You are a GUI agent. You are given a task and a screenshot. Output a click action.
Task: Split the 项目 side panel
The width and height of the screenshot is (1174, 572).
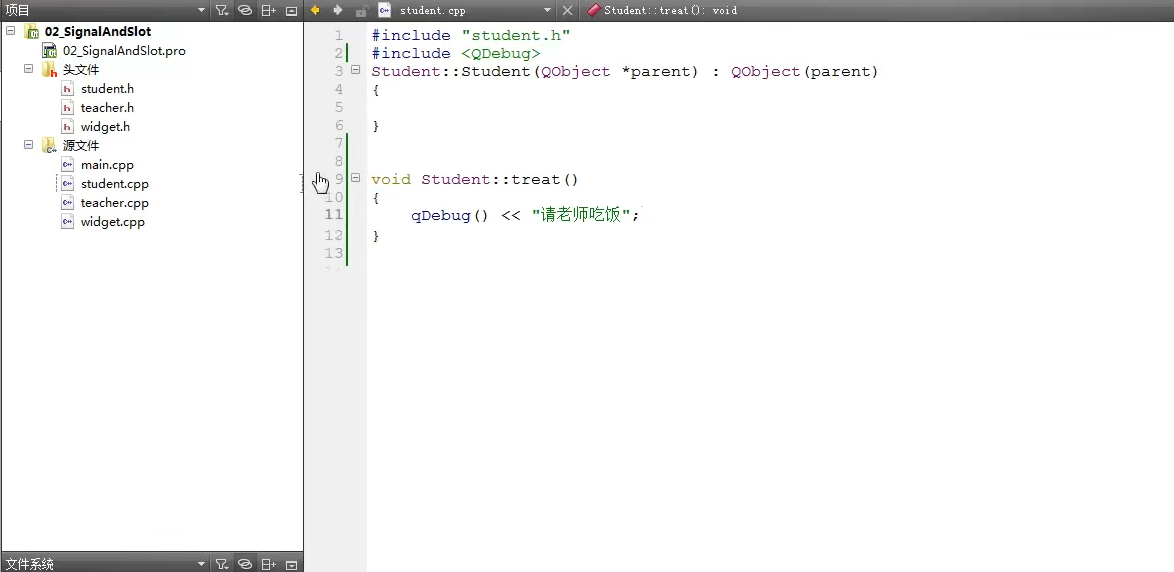pyautogui.click(x=269, y=10)
